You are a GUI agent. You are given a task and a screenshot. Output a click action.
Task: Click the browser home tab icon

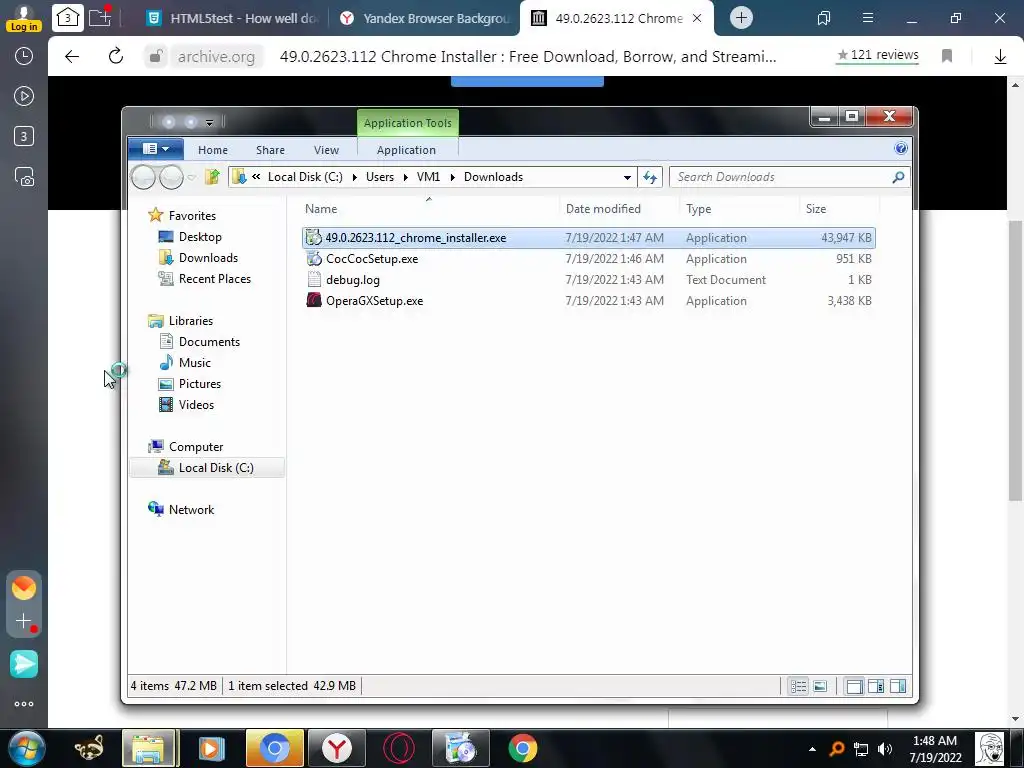pos(68,18)
